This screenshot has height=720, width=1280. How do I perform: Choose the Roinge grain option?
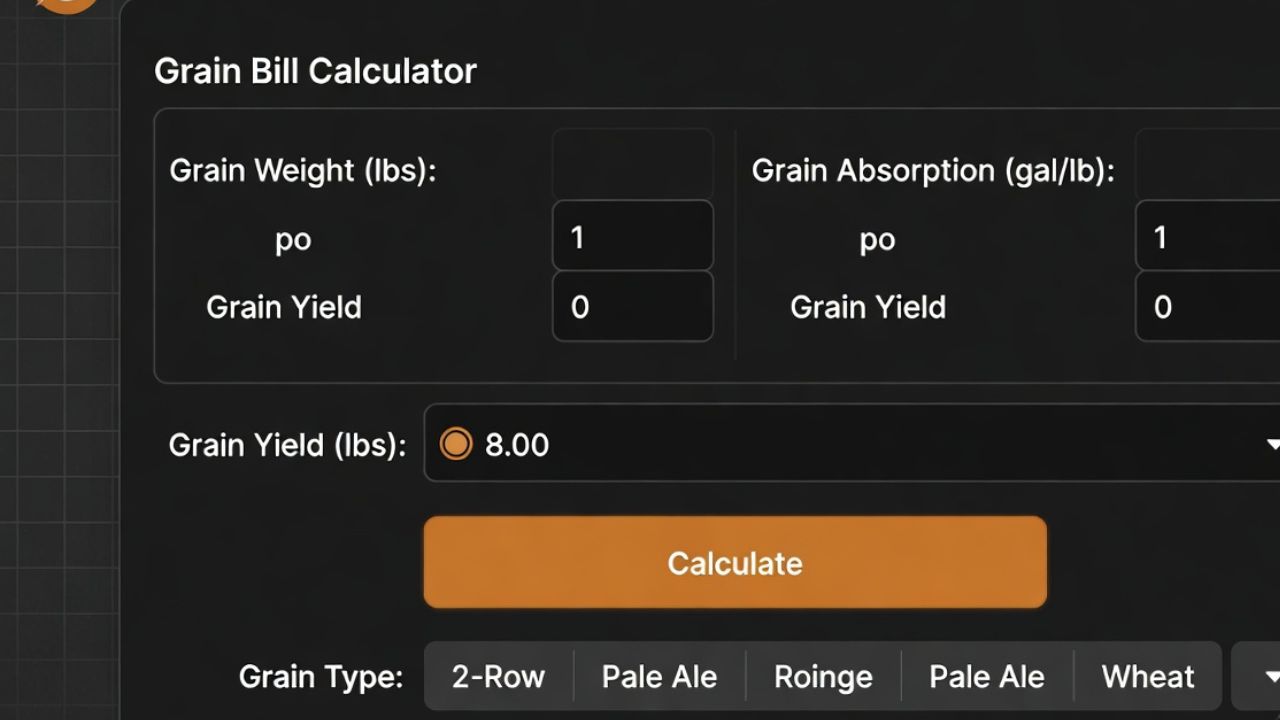click(x=822, y=677)
